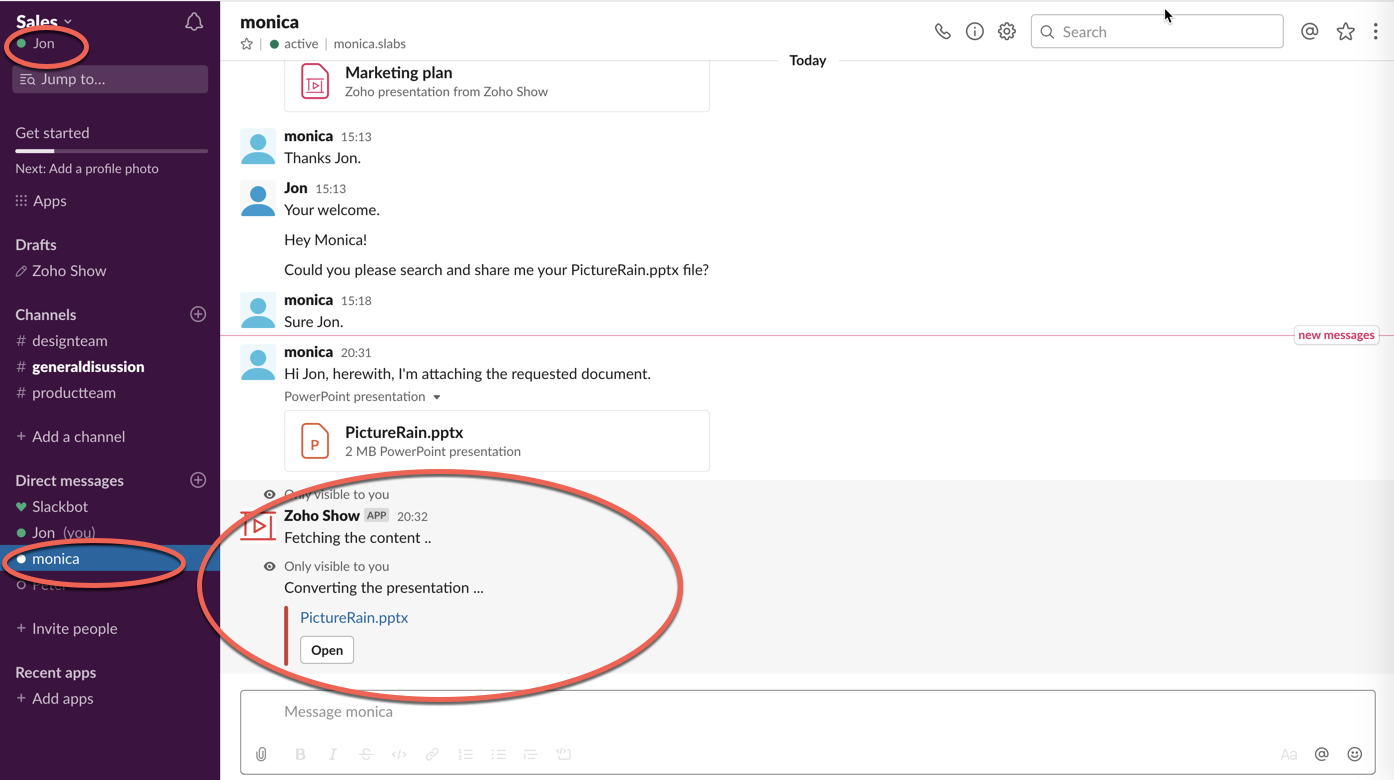The image size is (1394, 780).
Task: Select monica direct message
Action: [110, 559]
